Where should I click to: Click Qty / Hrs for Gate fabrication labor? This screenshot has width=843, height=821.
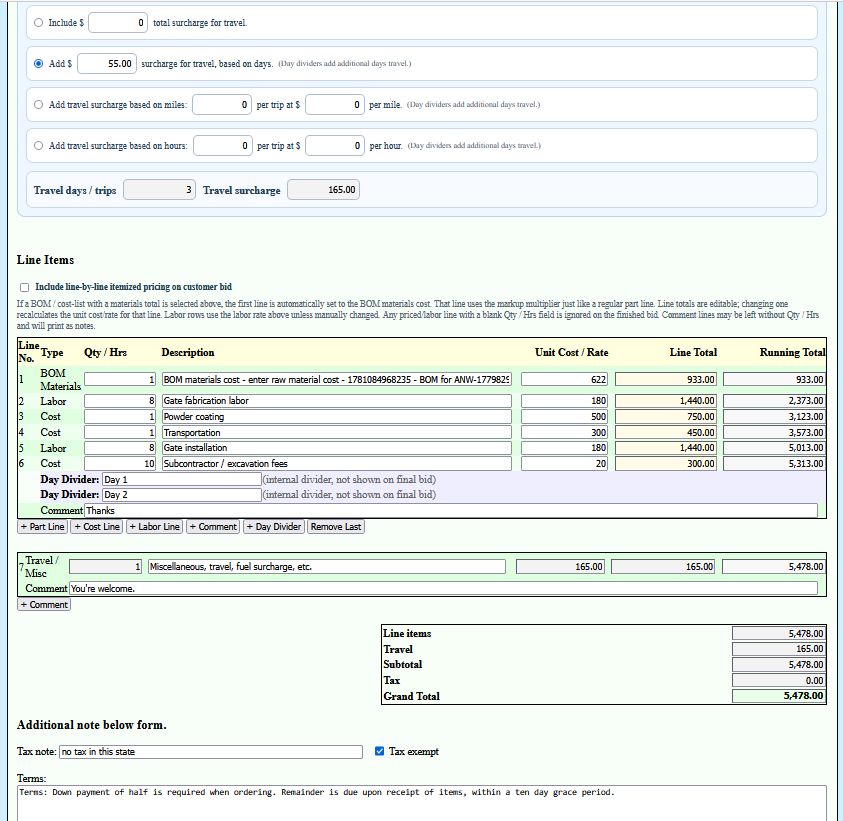(x=120, y=401)
